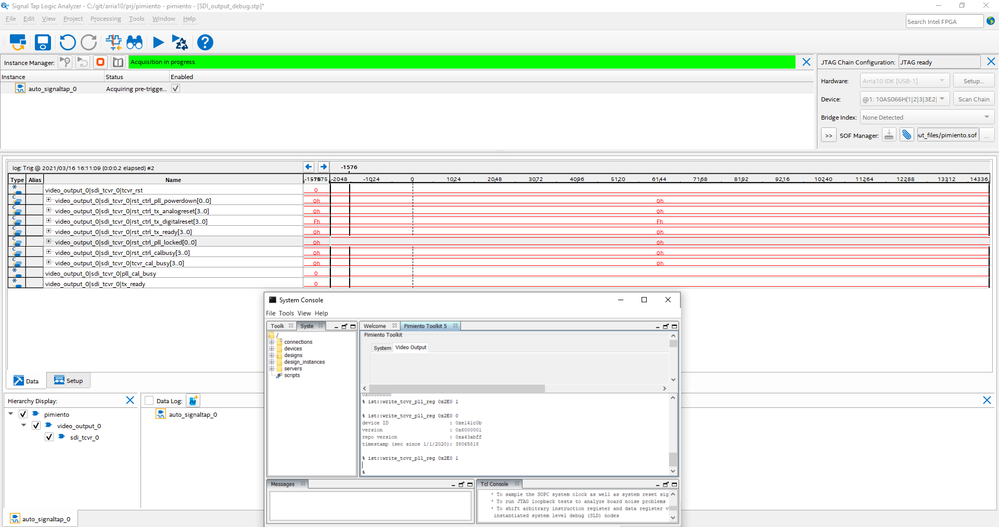Click the Scan Chain button

973,99
